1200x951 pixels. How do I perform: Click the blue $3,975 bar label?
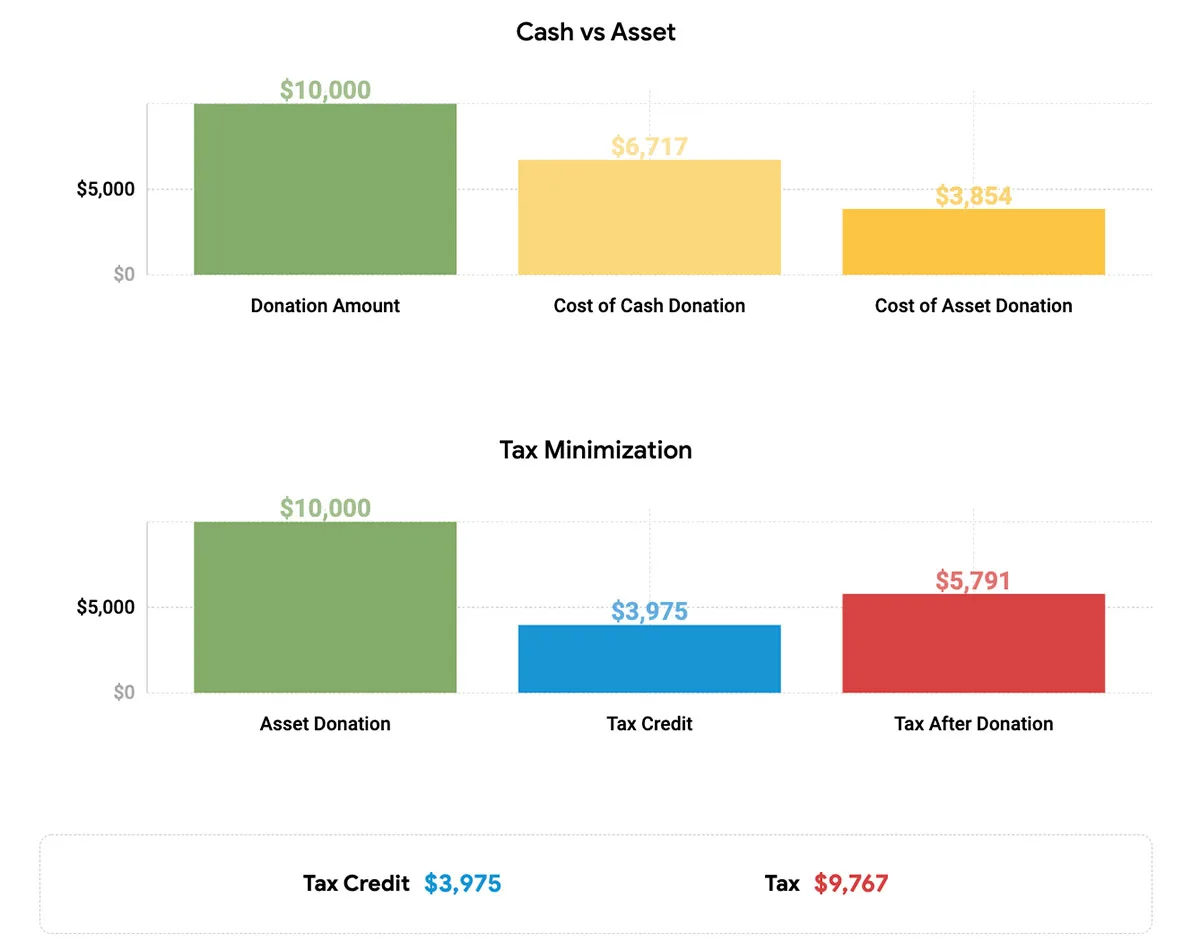click(649, 612)
